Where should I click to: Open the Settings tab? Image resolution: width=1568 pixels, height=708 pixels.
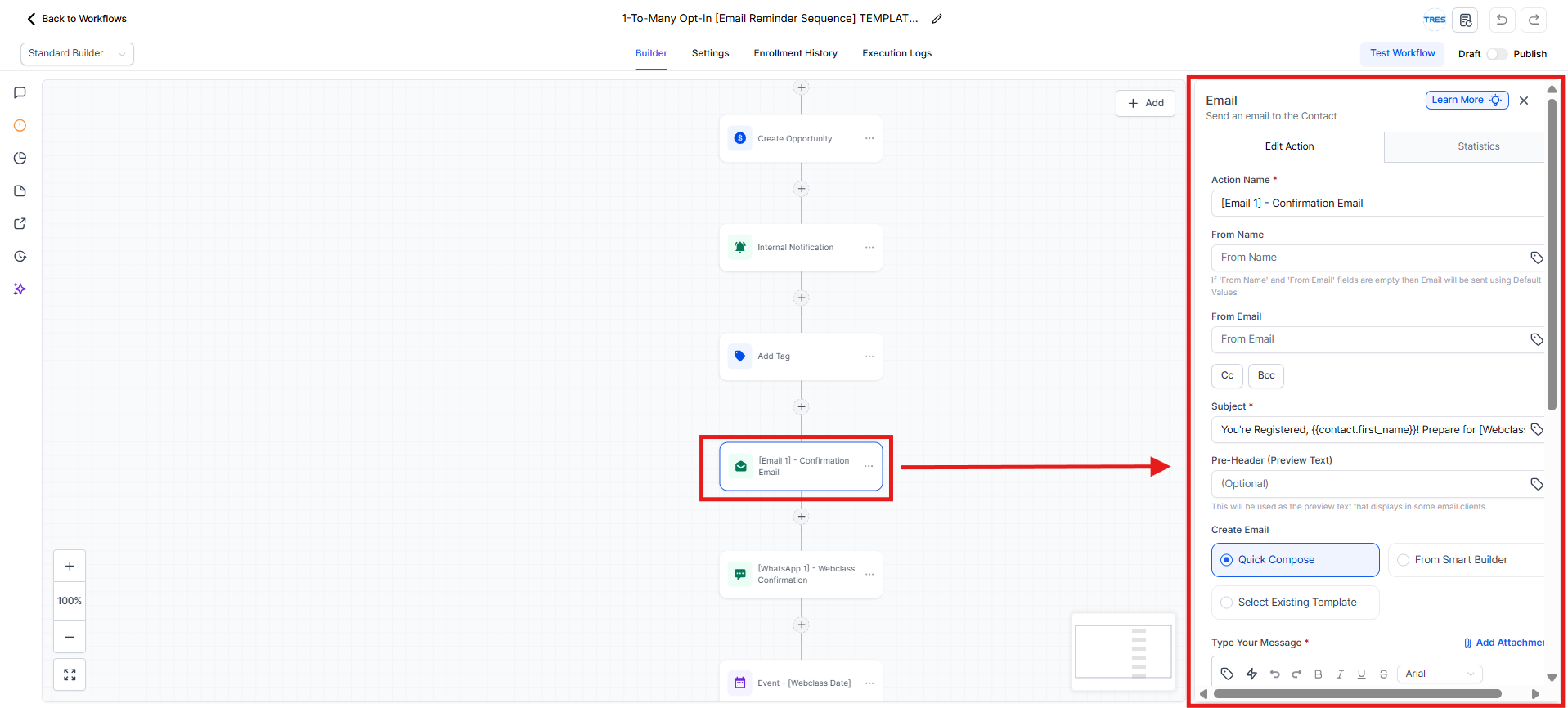pos(710,54)
